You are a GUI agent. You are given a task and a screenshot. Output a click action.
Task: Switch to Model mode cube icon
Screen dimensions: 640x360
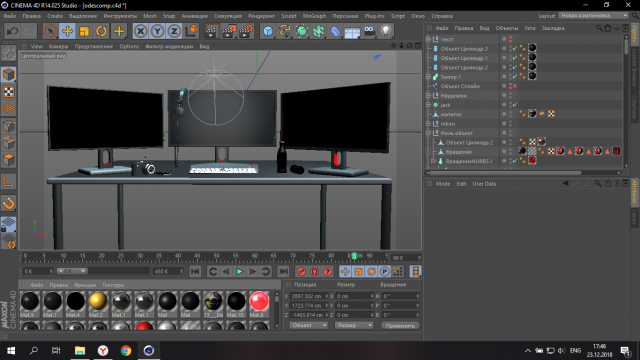[9, 75]
